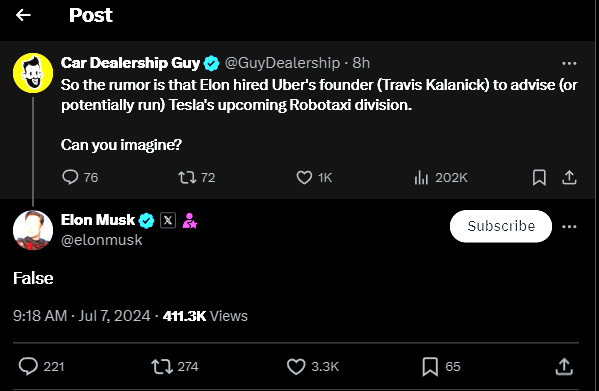Image resolution: width=599 pixels, height=391 pixels.
Task: Share Car Dealership Guy's post
Action: coord(569,178)
